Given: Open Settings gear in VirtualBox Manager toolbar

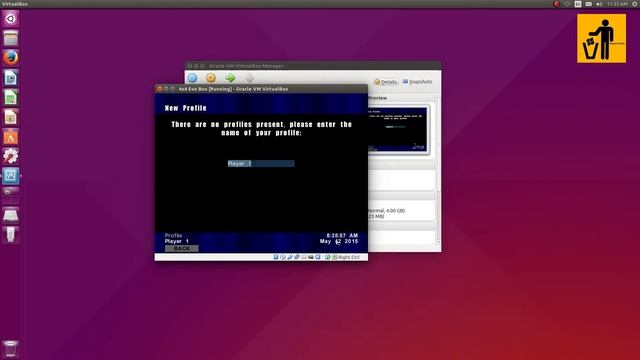Looking at the screenshot, I should tap(211, 78).
